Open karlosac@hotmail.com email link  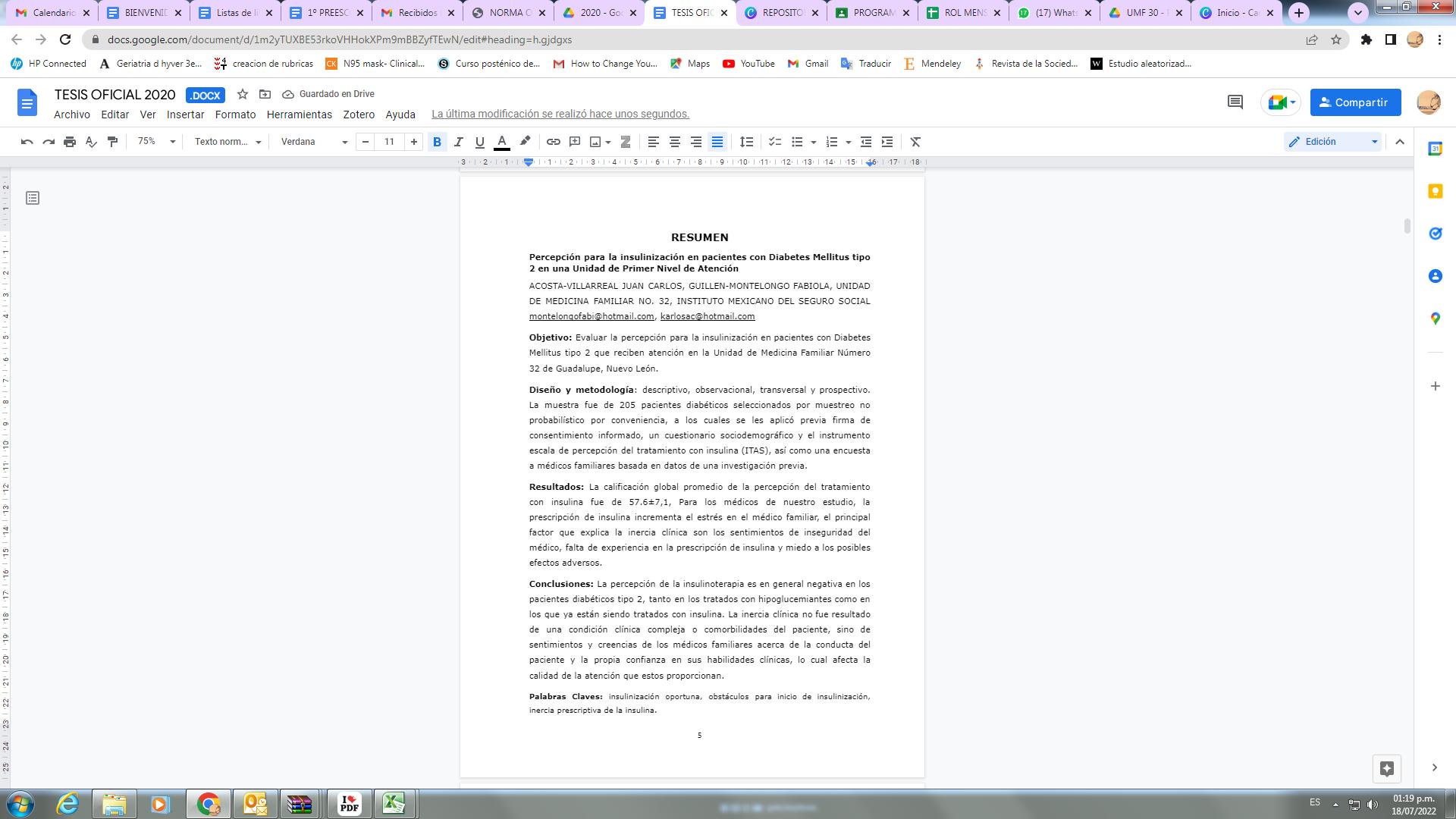pyautogui.click(x=708, y=316)
